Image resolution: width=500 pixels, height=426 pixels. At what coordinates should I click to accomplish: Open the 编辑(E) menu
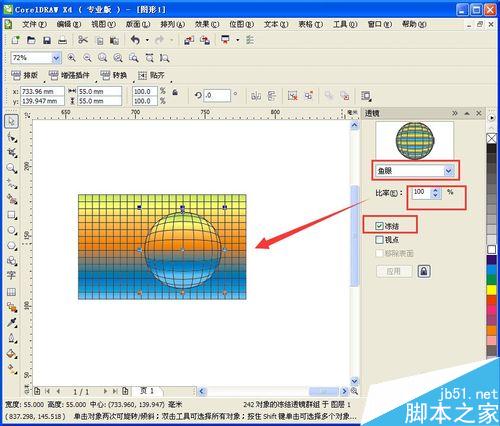click(69, 24)
